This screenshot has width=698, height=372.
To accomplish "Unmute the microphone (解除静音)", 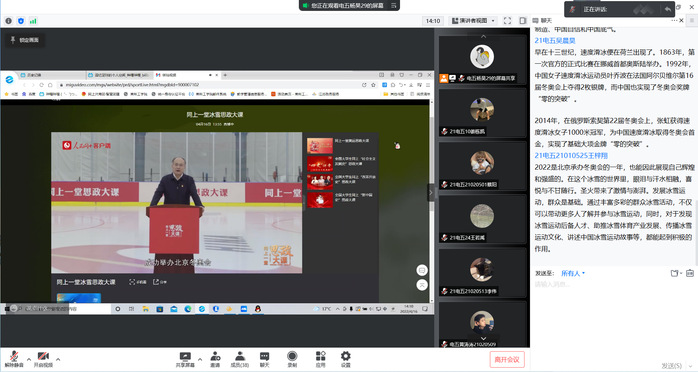I will click(x=14, y=359).
